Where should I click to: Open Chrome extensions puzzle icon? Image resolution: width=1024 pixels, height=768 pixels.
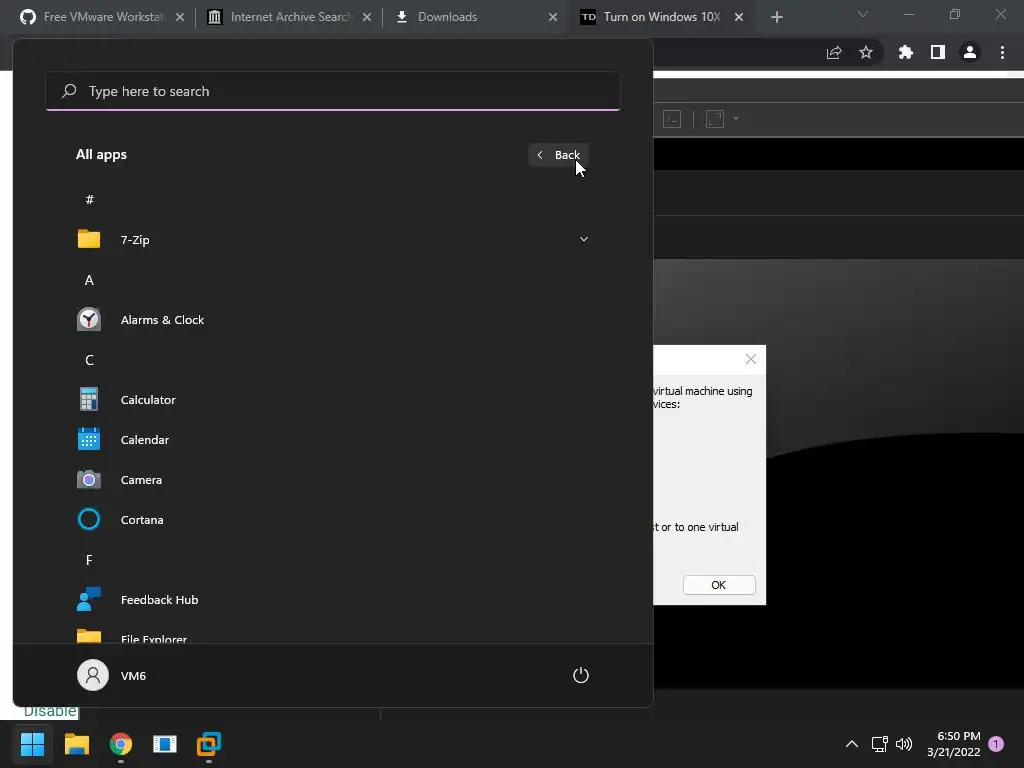click(905, 52)
